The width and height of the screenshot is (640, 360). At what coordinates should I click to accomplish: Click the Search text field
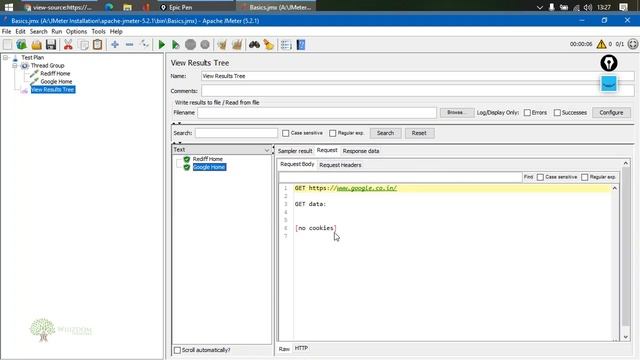236,133
